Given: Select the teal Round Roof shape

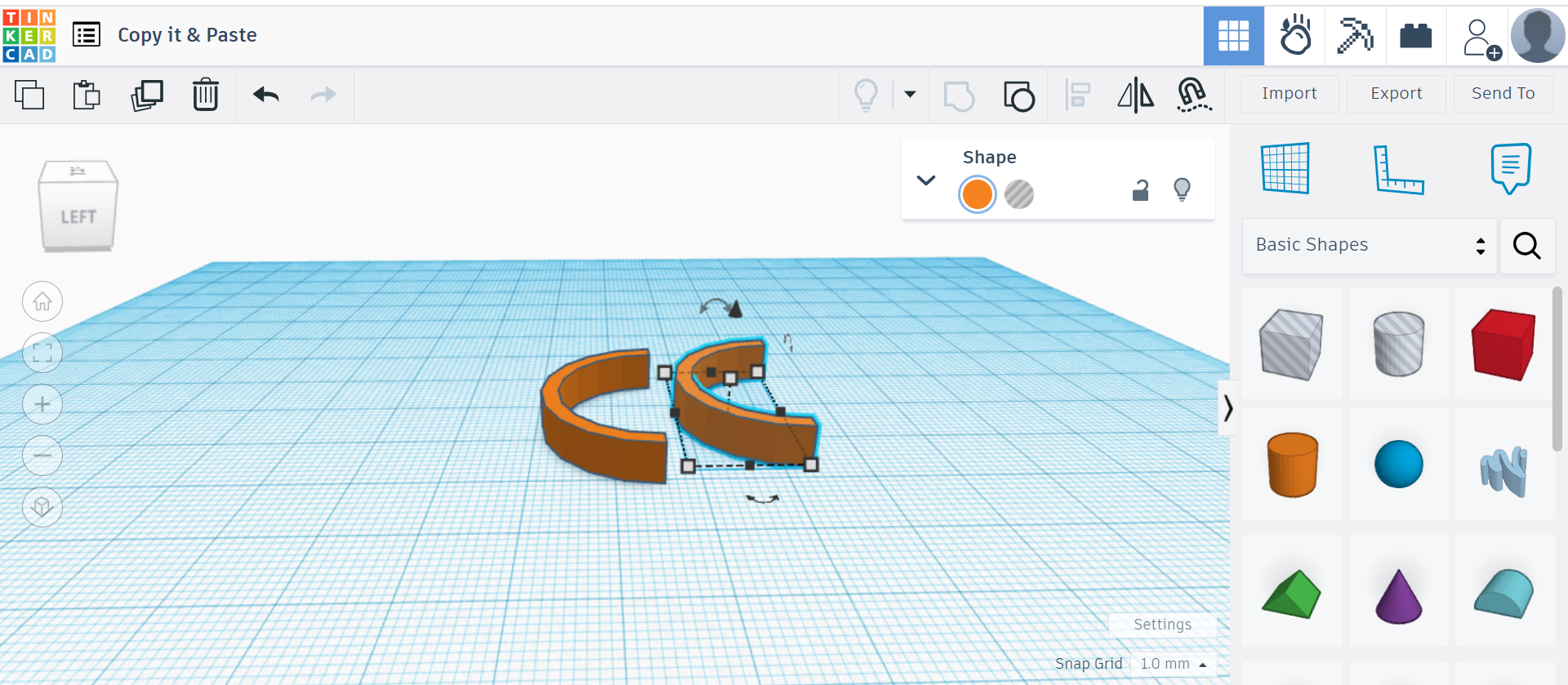Looking at the screenshot, I should click(x=1503, y=593).
